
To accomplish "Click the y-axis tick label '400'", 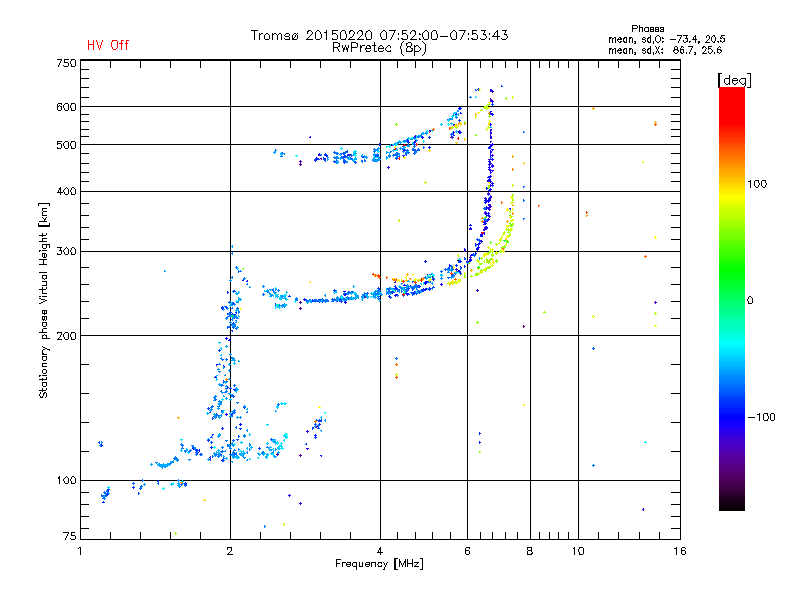I will [66, 191].
